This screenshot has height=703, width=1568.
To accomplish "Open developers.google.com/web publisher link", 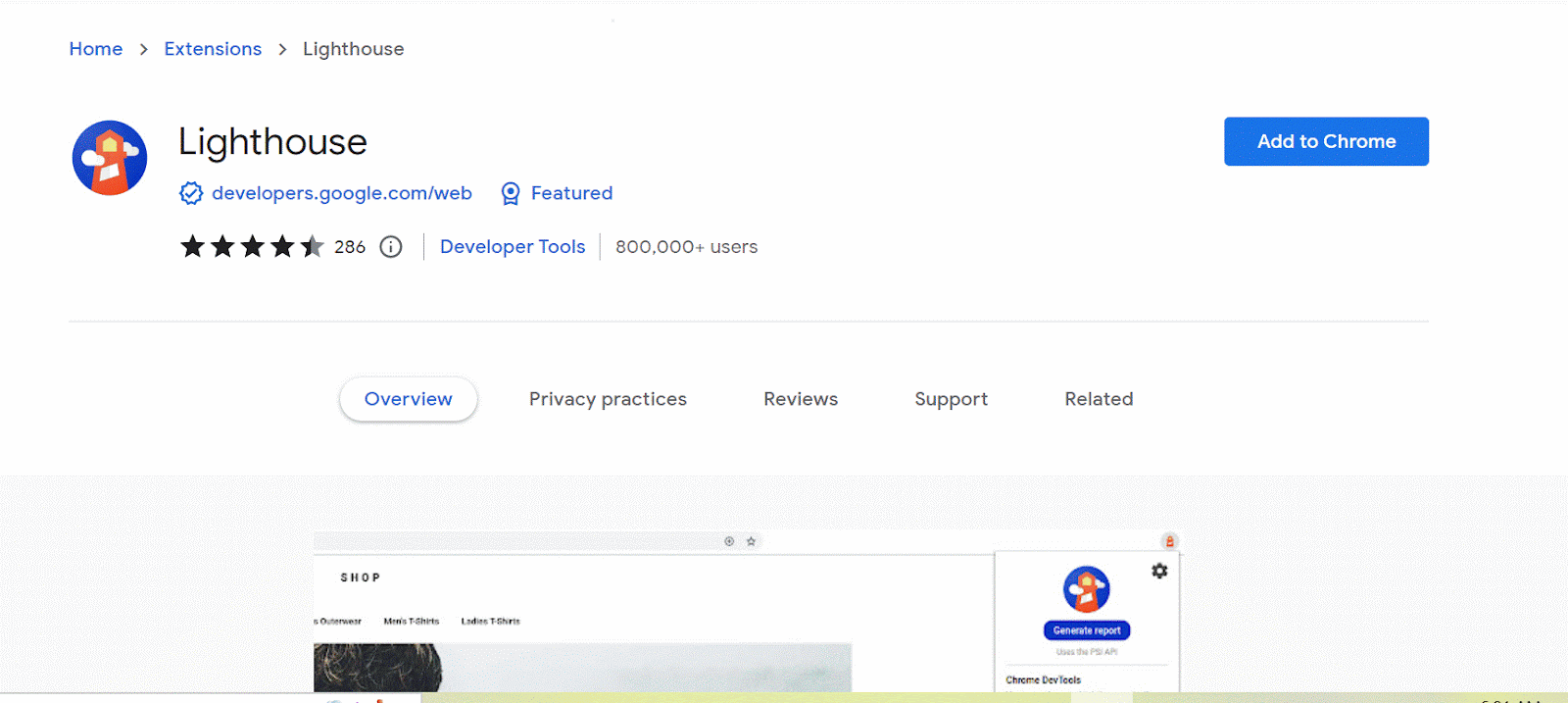I will pos(342,193).
